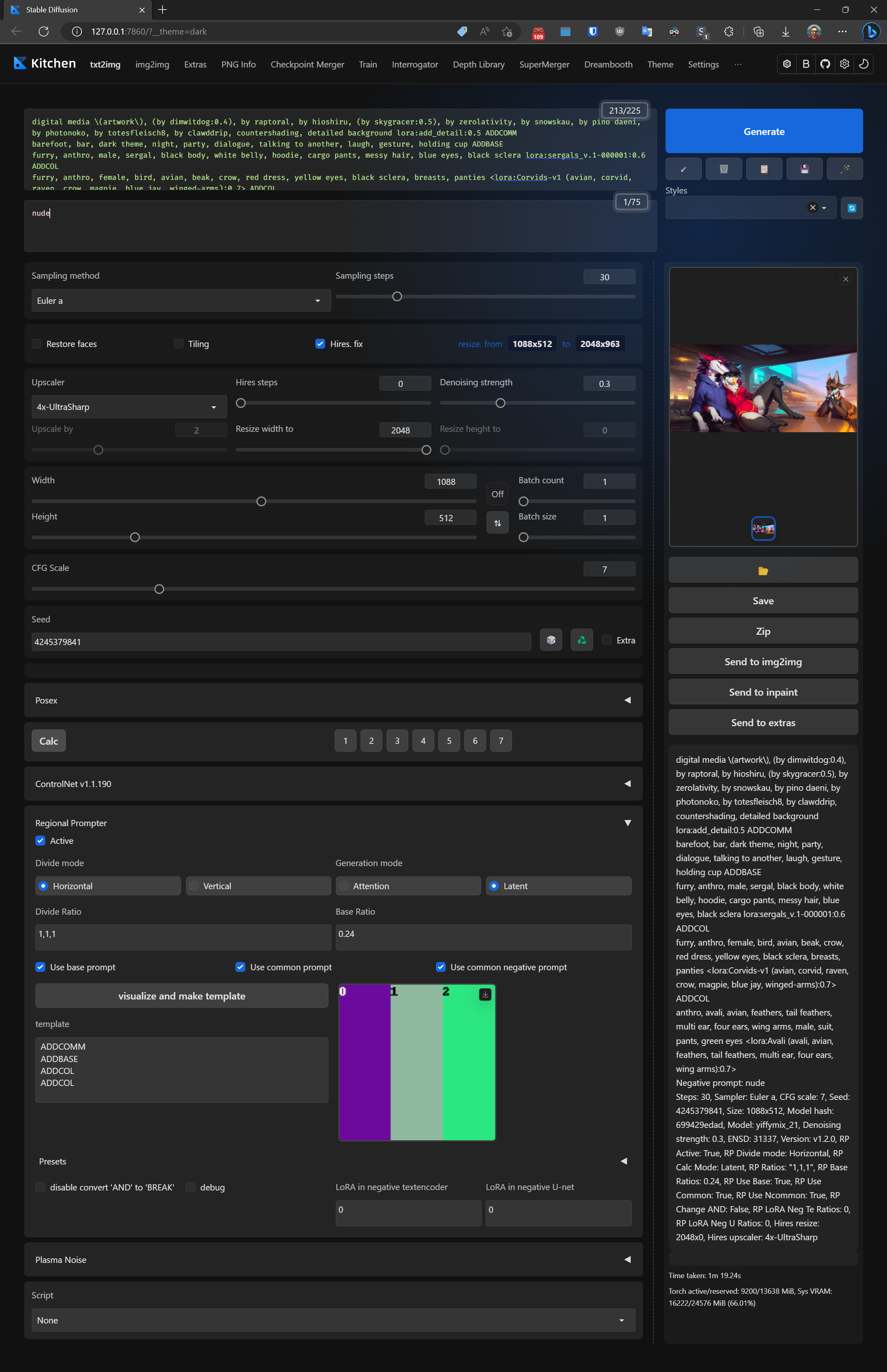Image resolution: width=887 pixels, height=1372 pixels.
Task: Open the output folder via the folder icon
Action: [763, 570]
